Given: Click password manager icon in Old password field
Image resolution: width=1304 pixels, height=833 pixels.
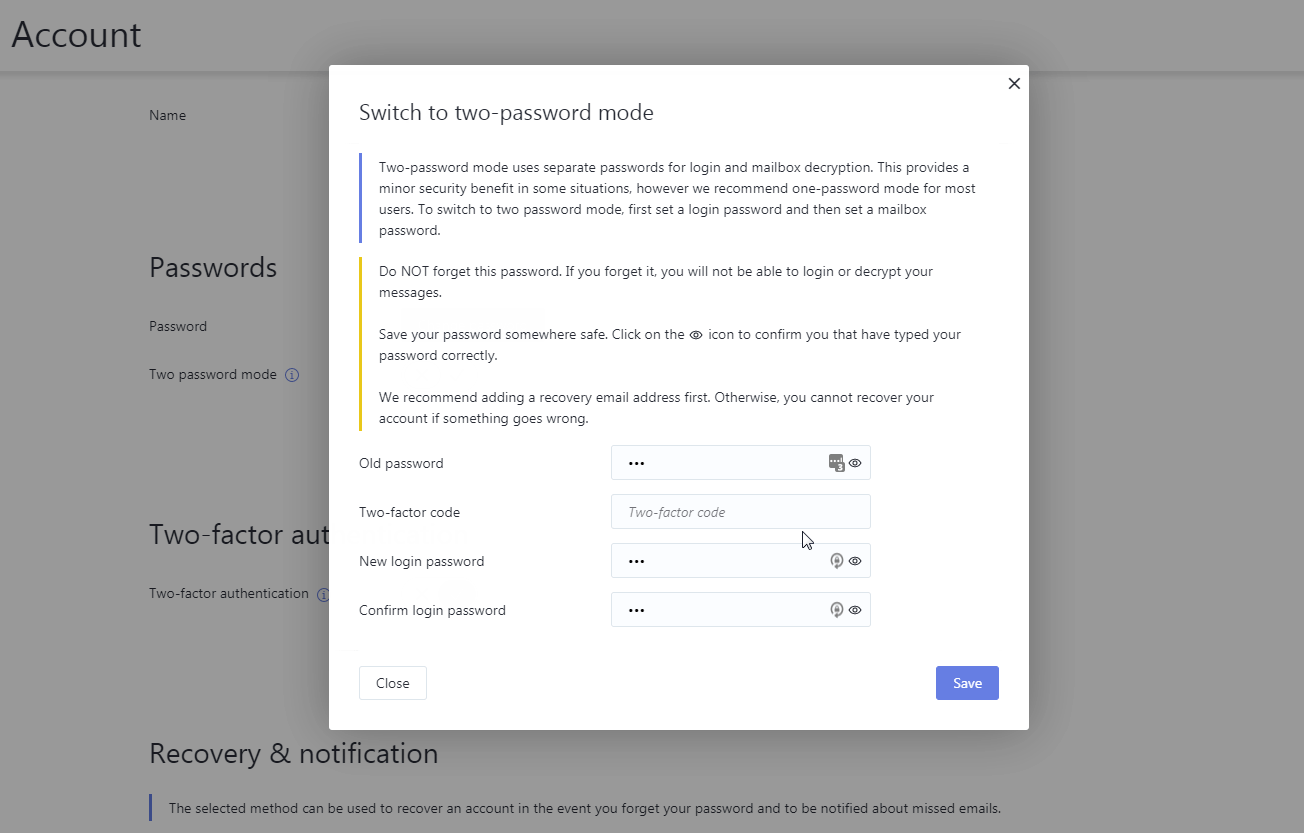Looking at the screenshot, I should 836,463.
